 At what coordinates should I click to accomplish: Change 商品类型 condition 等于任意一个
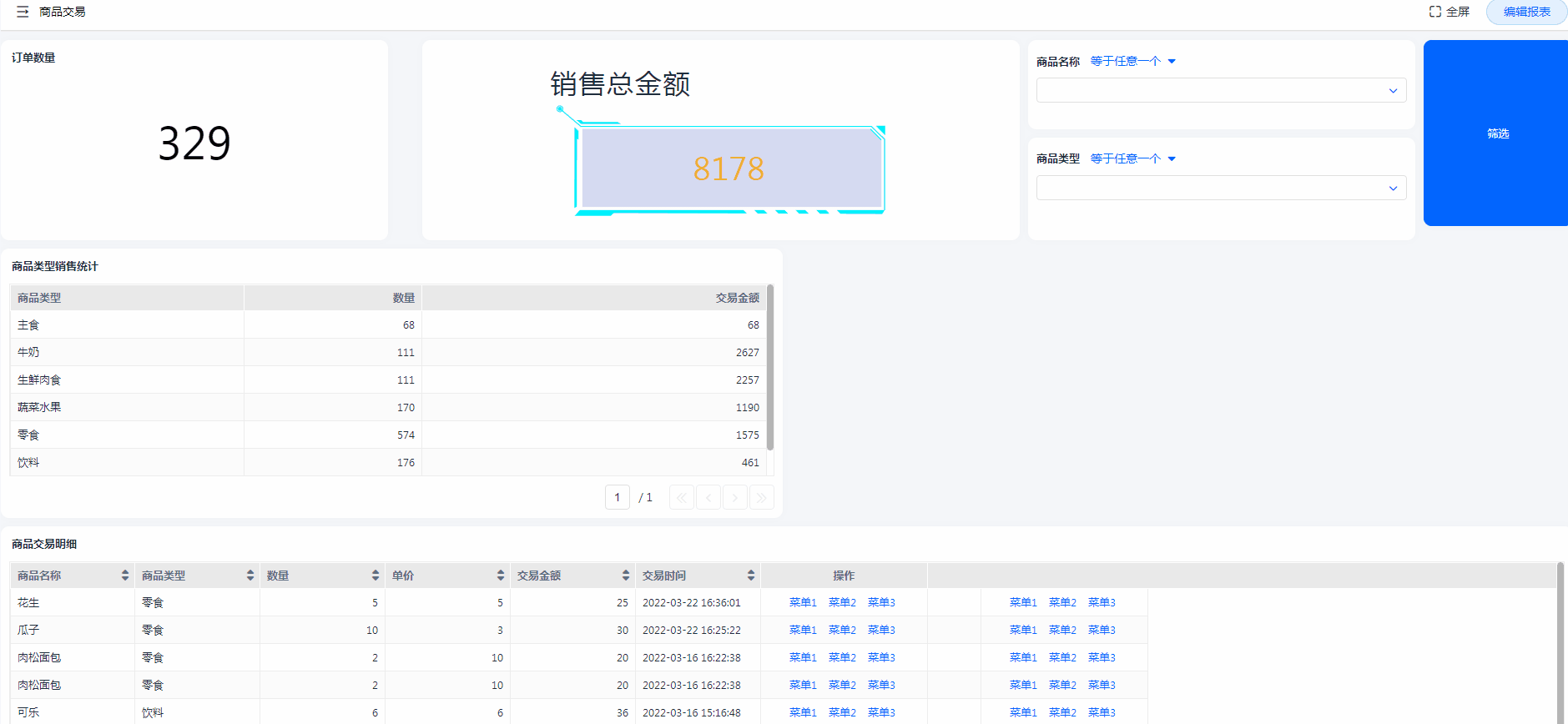tap(1132, 158)
